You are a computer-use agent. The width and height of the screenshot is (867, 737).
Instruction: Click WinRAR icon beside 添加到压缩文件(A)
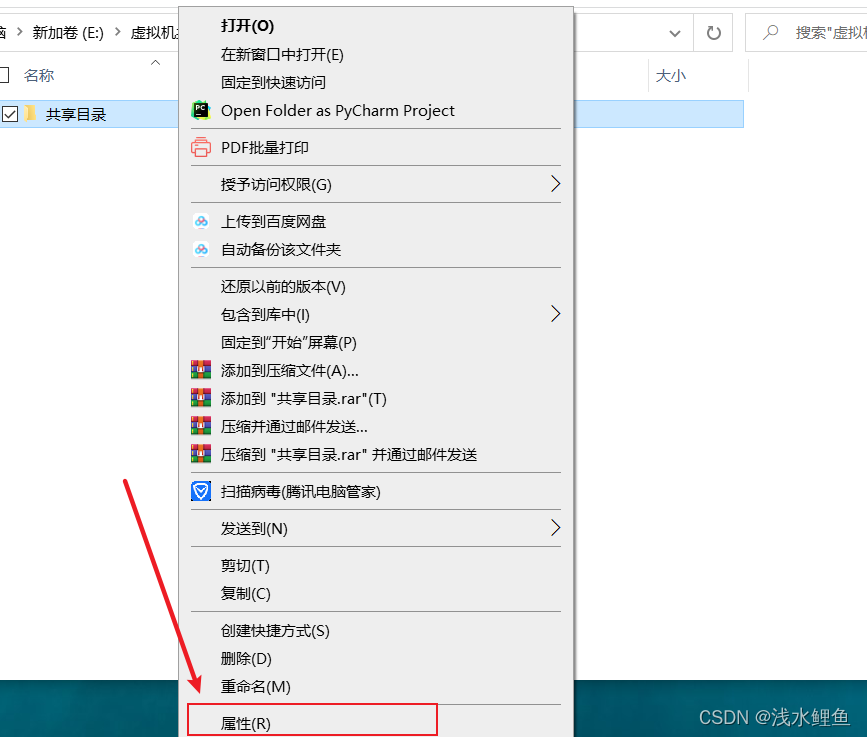(201, 370)
